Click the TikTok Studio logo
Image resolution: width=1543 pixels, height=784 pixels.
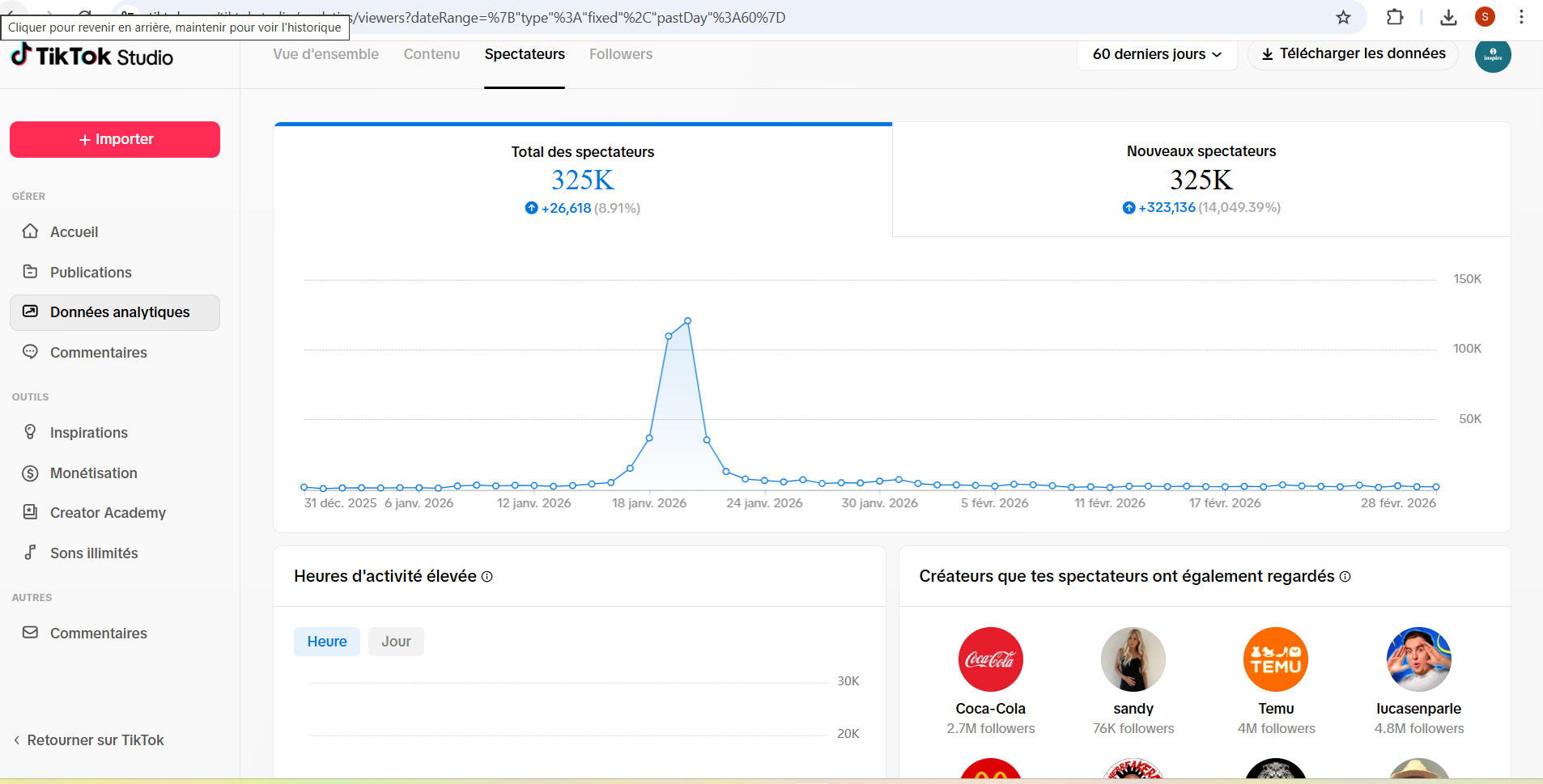click(92, 56)
